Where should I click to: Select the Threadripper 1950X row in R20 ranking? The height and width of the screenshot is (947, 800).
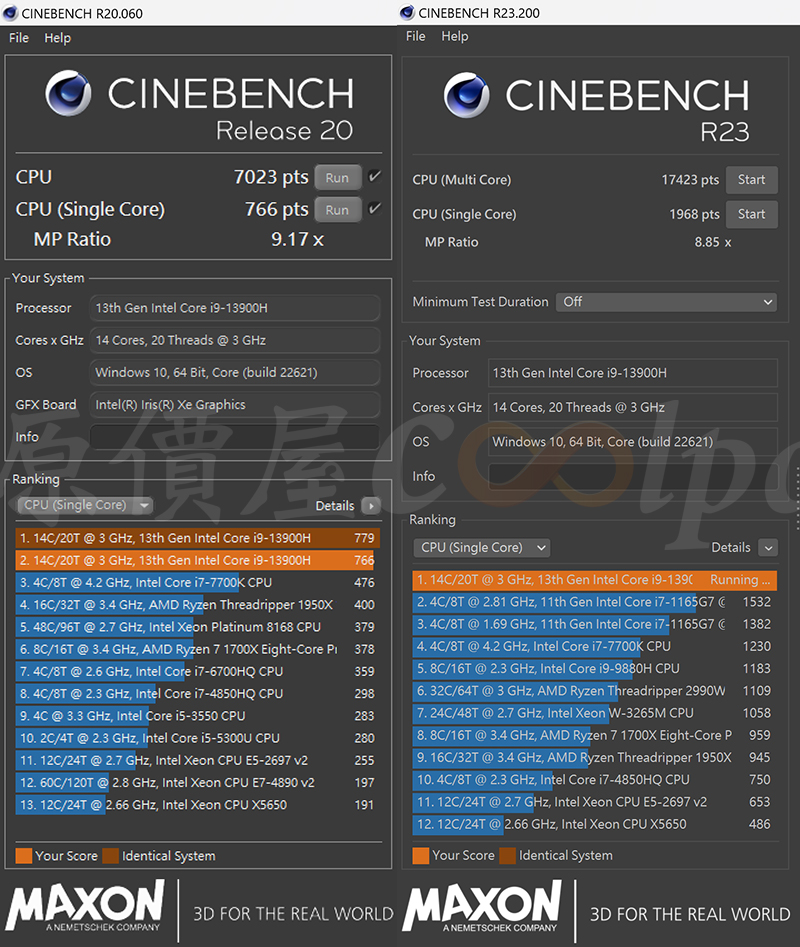click(198, 605)
